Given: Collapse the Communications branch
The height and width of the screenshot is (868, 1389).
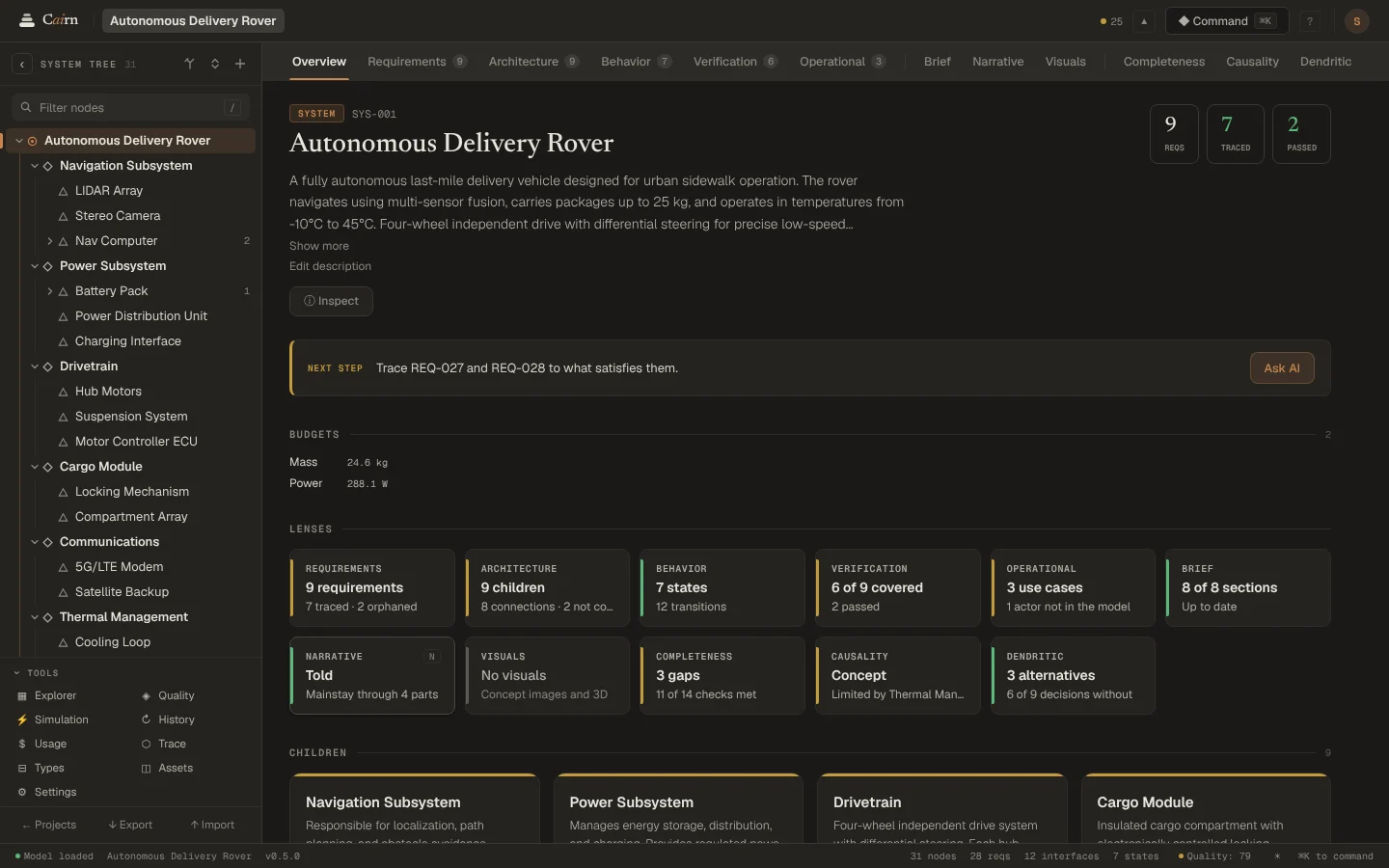Looking at the screenshot, I should coord(35,542).
